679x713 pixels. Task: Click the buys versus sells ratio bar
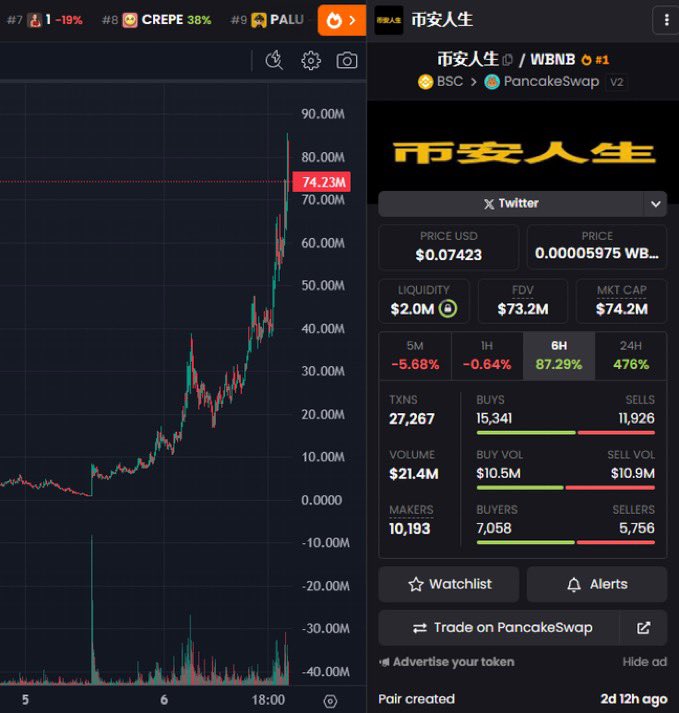click(566, 433)
